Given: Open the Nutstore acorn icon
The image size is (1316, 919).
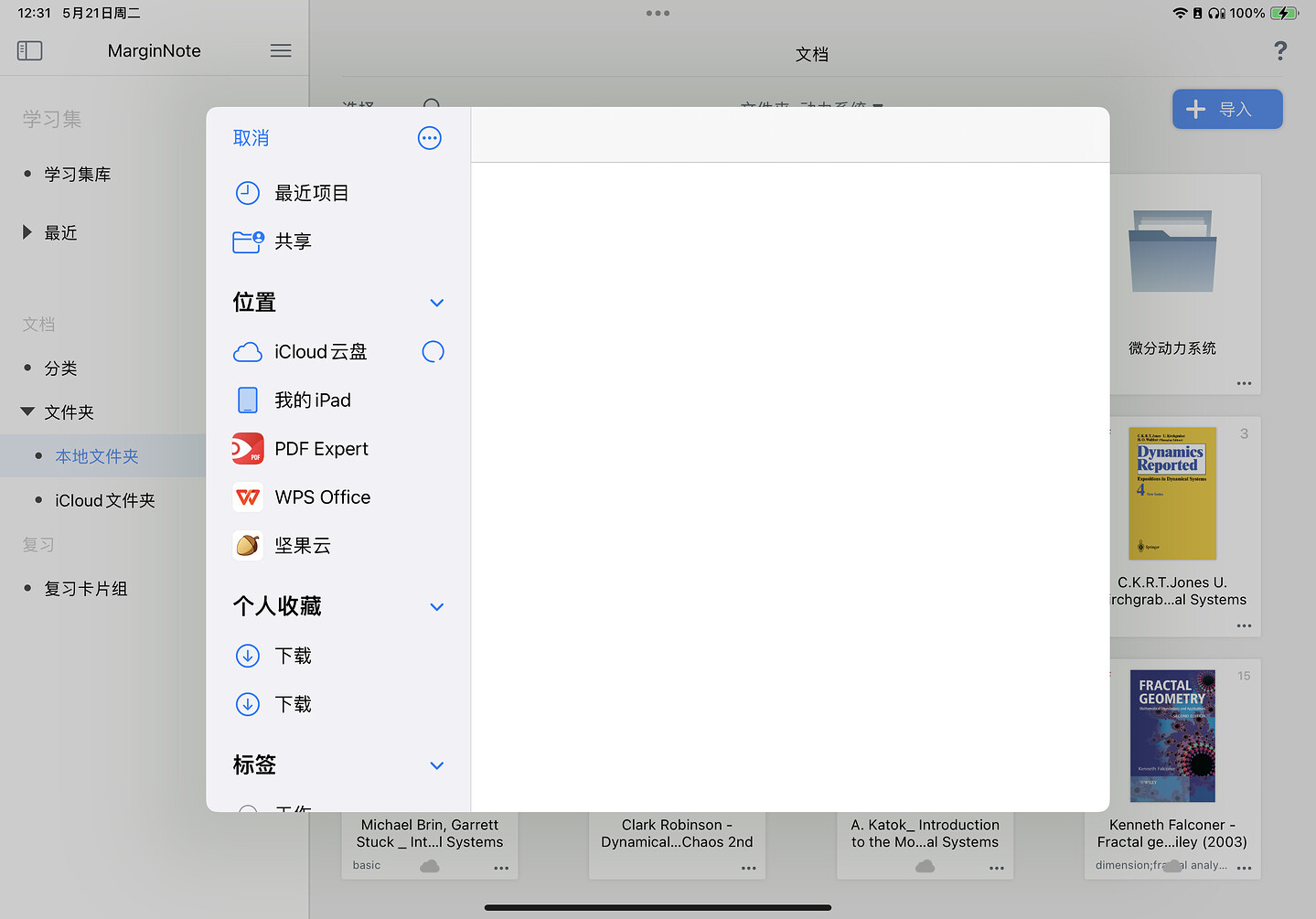Looking at the screenshot, I should 248,546.
